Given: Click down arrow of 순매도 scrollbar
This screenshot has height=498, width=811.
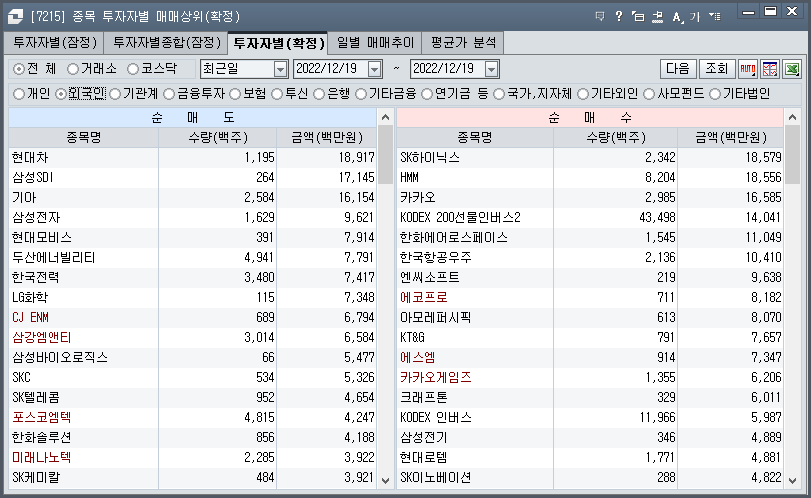Looking at the screenshot, I should [385, 480].
